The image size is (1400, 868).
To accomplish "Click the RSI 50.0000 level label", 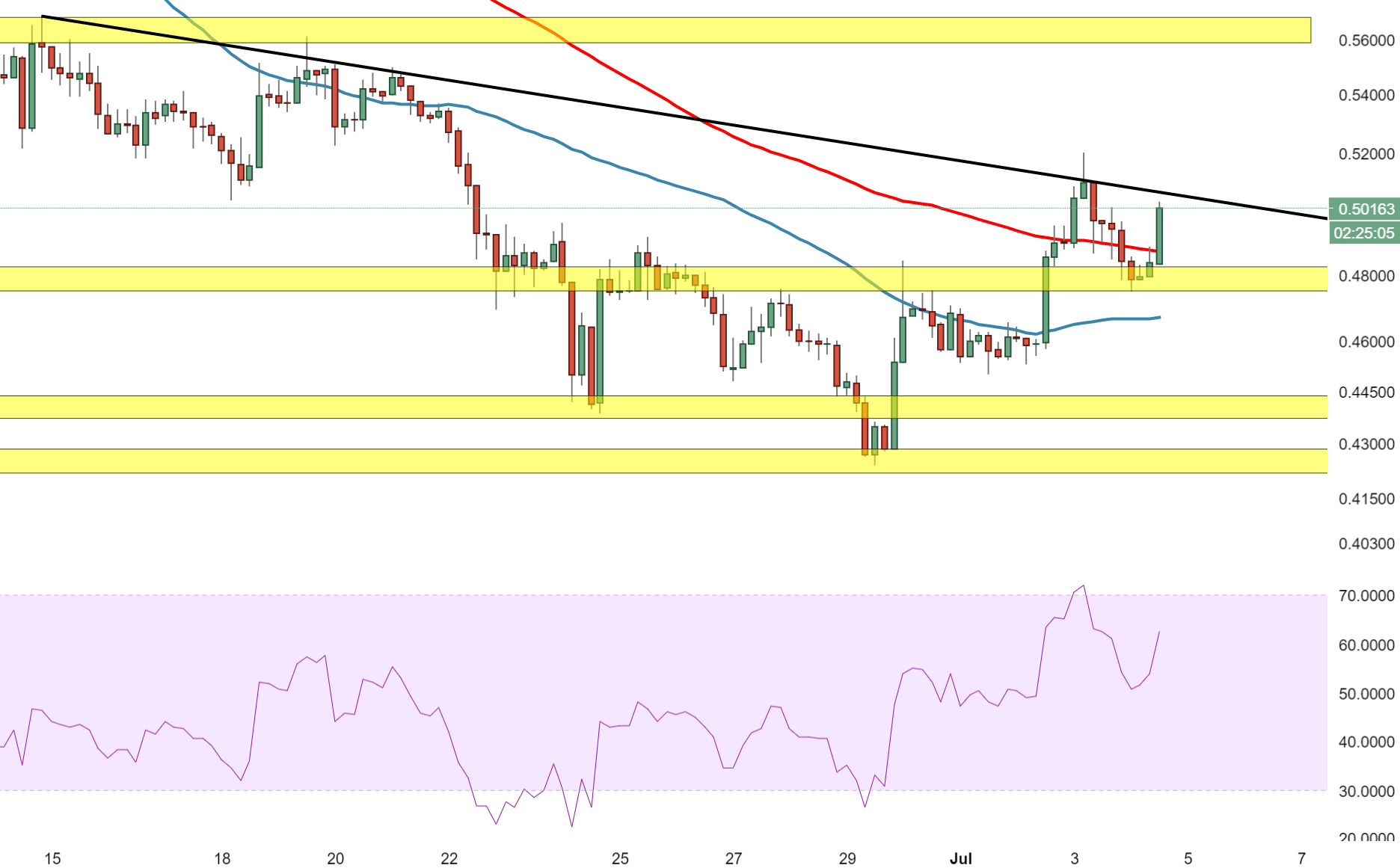I will pos(1366,694).
